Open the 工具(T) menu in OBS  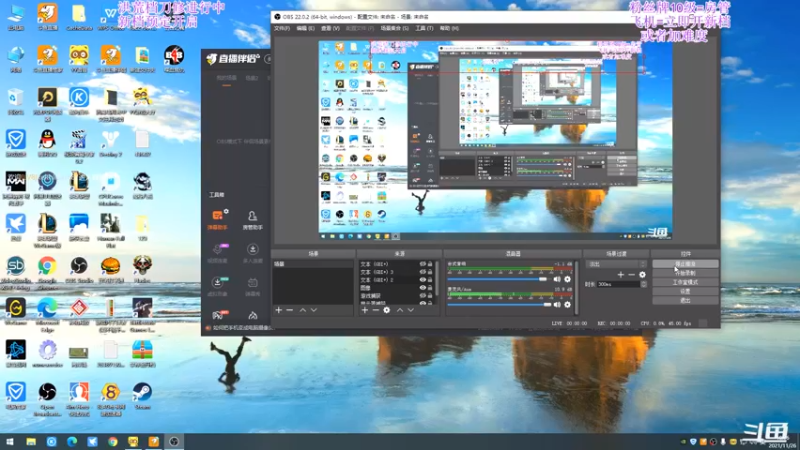pos(424,29)
